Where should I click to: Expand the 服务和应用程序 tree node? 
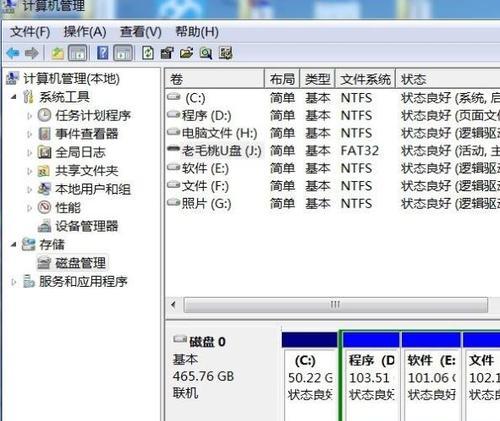[x=13, y=282]
